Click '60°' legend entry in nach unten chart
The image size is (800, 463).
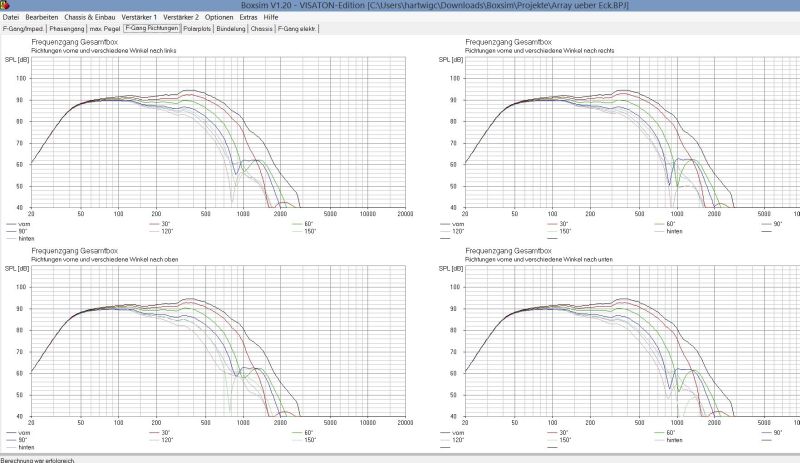coord(665,433)
